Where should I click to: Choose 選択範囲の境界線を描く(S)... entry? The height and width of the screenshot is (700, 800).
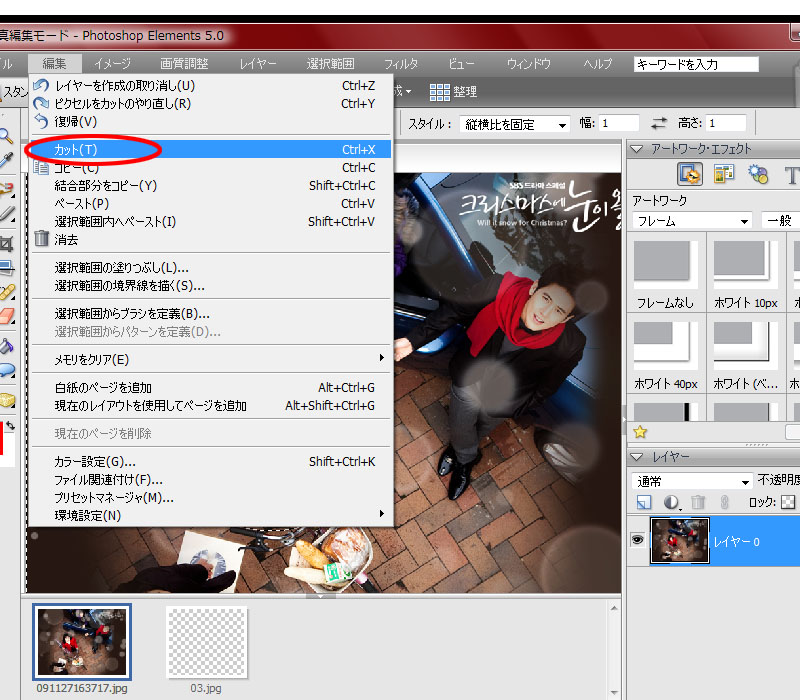(x=211, y=286)
